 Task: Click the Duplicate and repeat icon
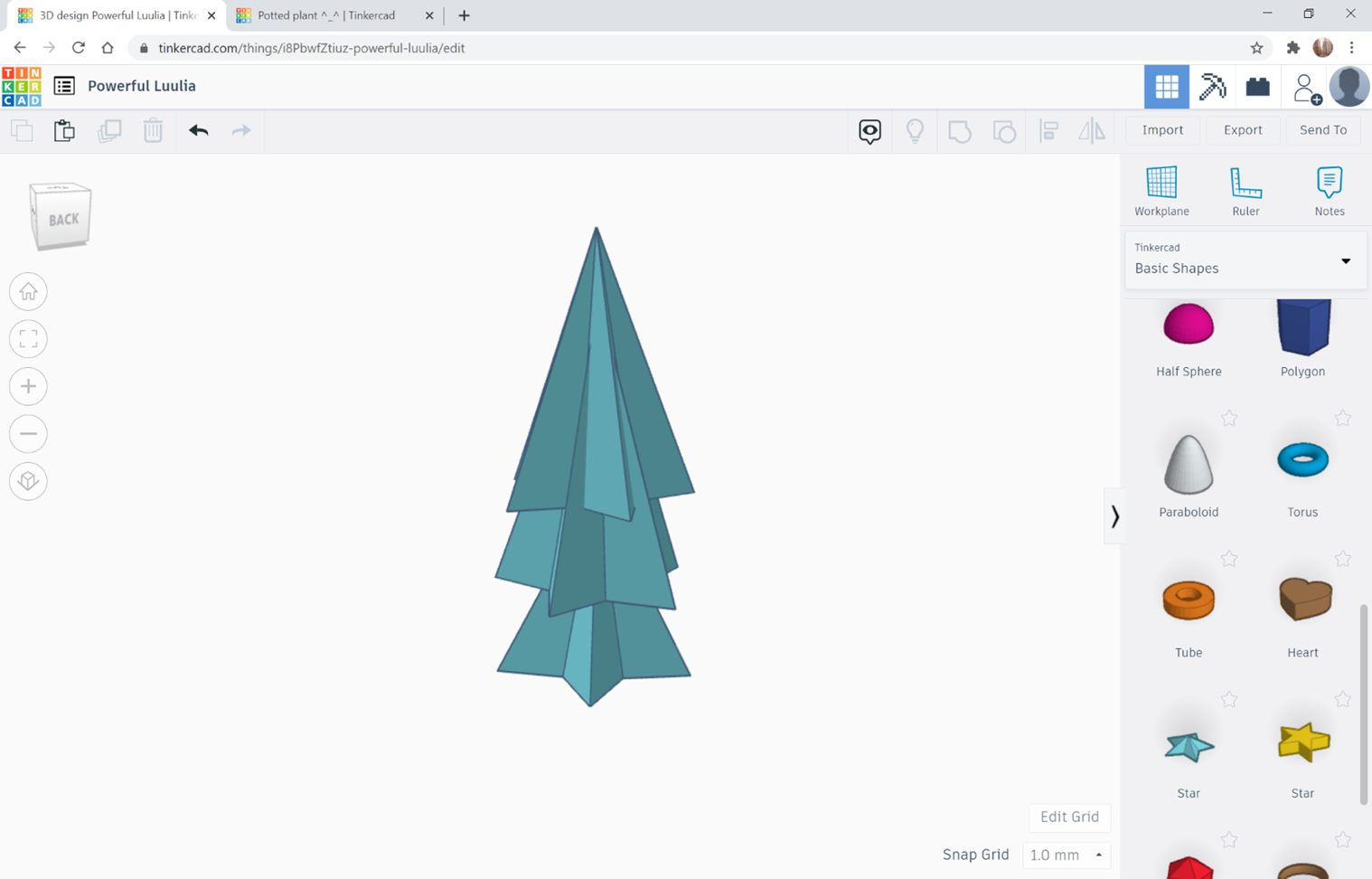(x=109, y=130)
